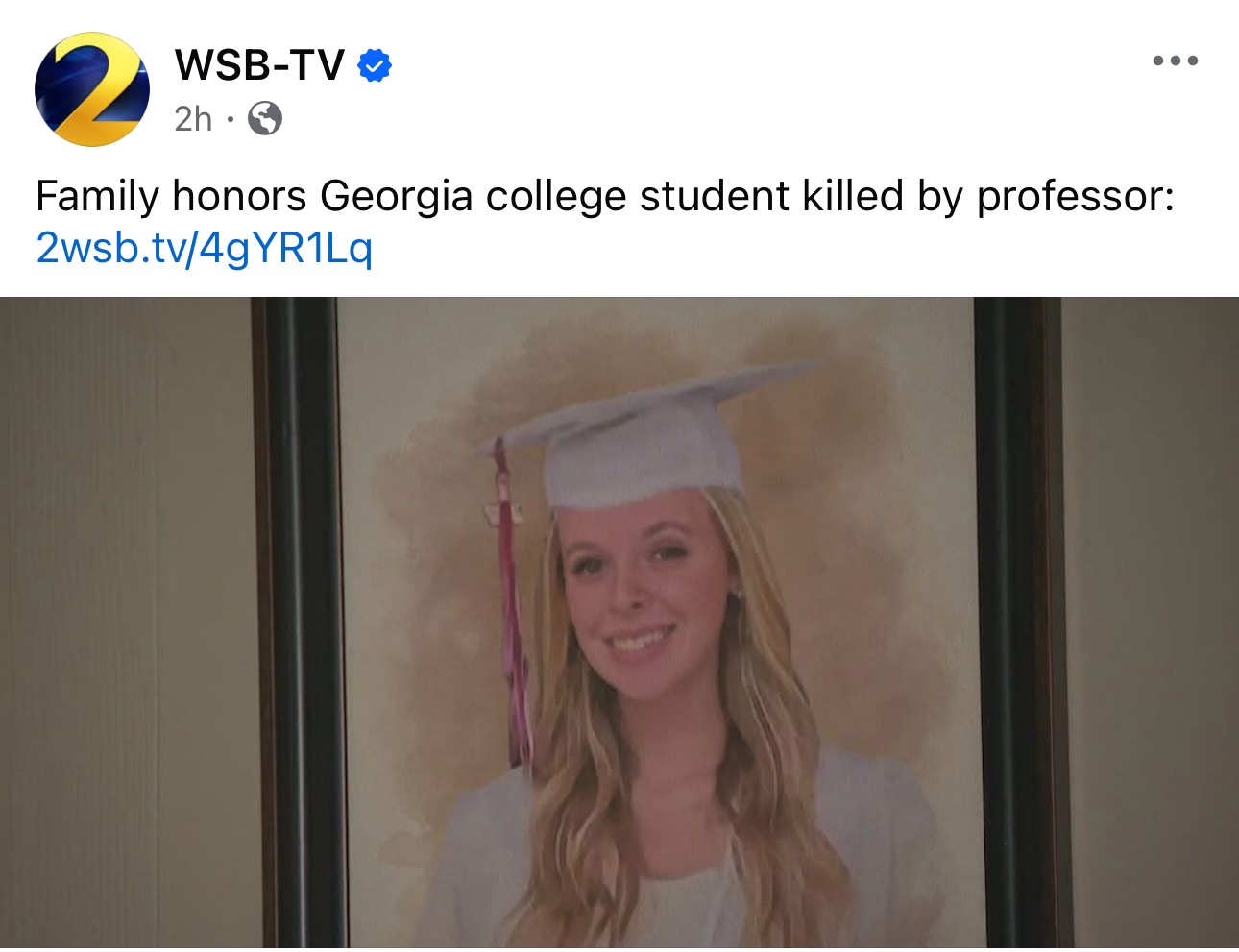Viewport: 1239px width, 952px height.
Task: Open the three-dot post options menu
Action: tap(1175, 61)
